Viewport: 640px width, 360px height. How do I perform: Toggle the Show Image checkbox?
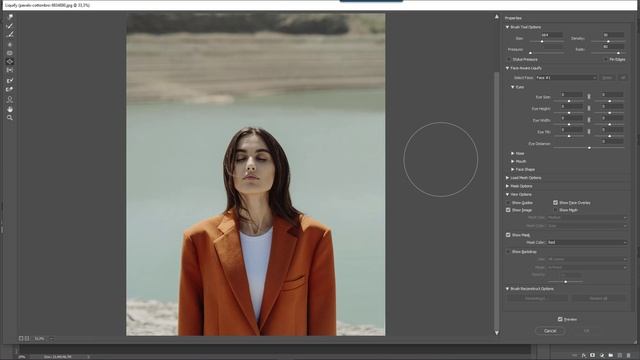point(508,210)
